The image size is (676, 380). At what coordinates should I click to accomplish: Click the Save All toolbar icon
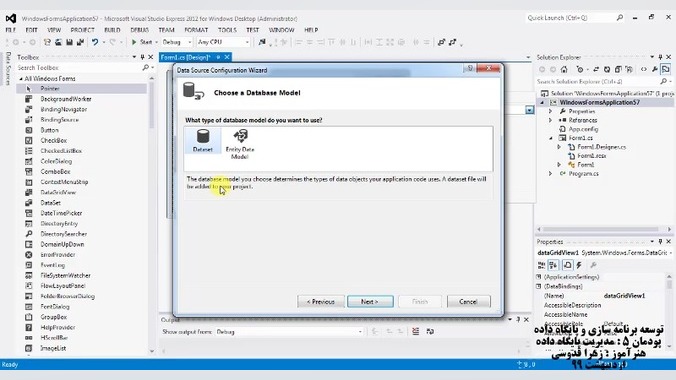[80, 42]
